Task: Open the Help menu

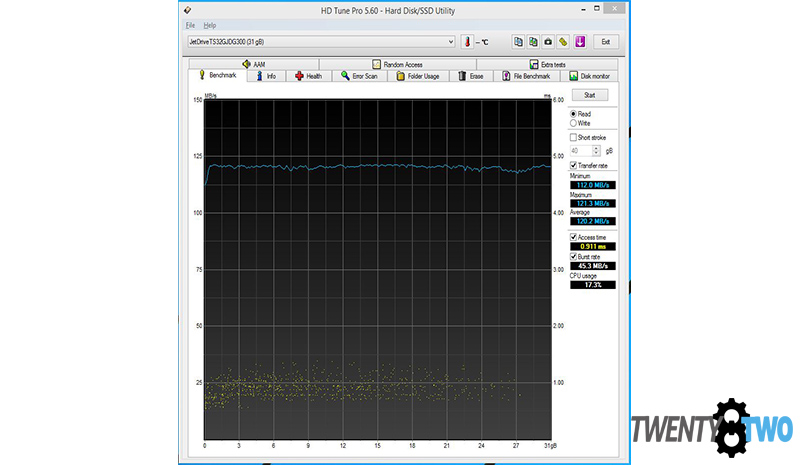Action: (x=210, y=25)
